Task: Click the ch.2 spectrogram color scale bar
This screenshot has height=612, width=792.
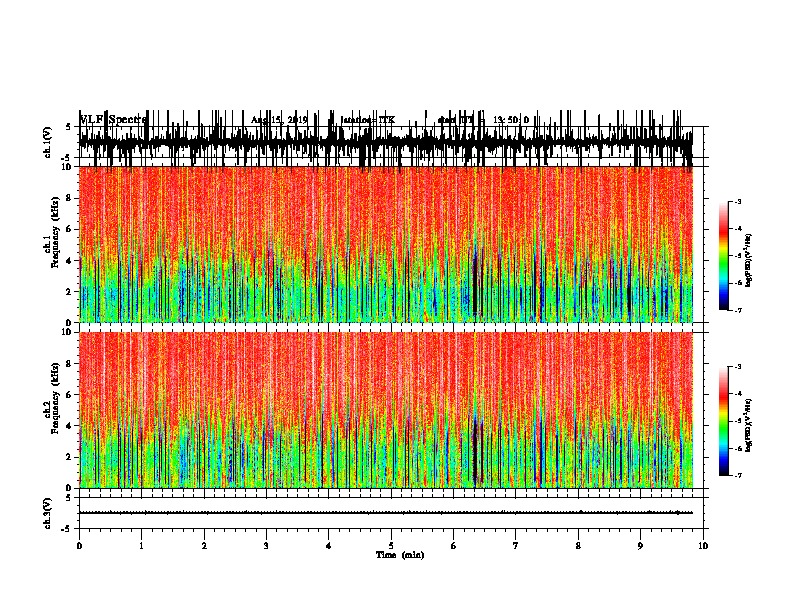Action: coord(724,421)
